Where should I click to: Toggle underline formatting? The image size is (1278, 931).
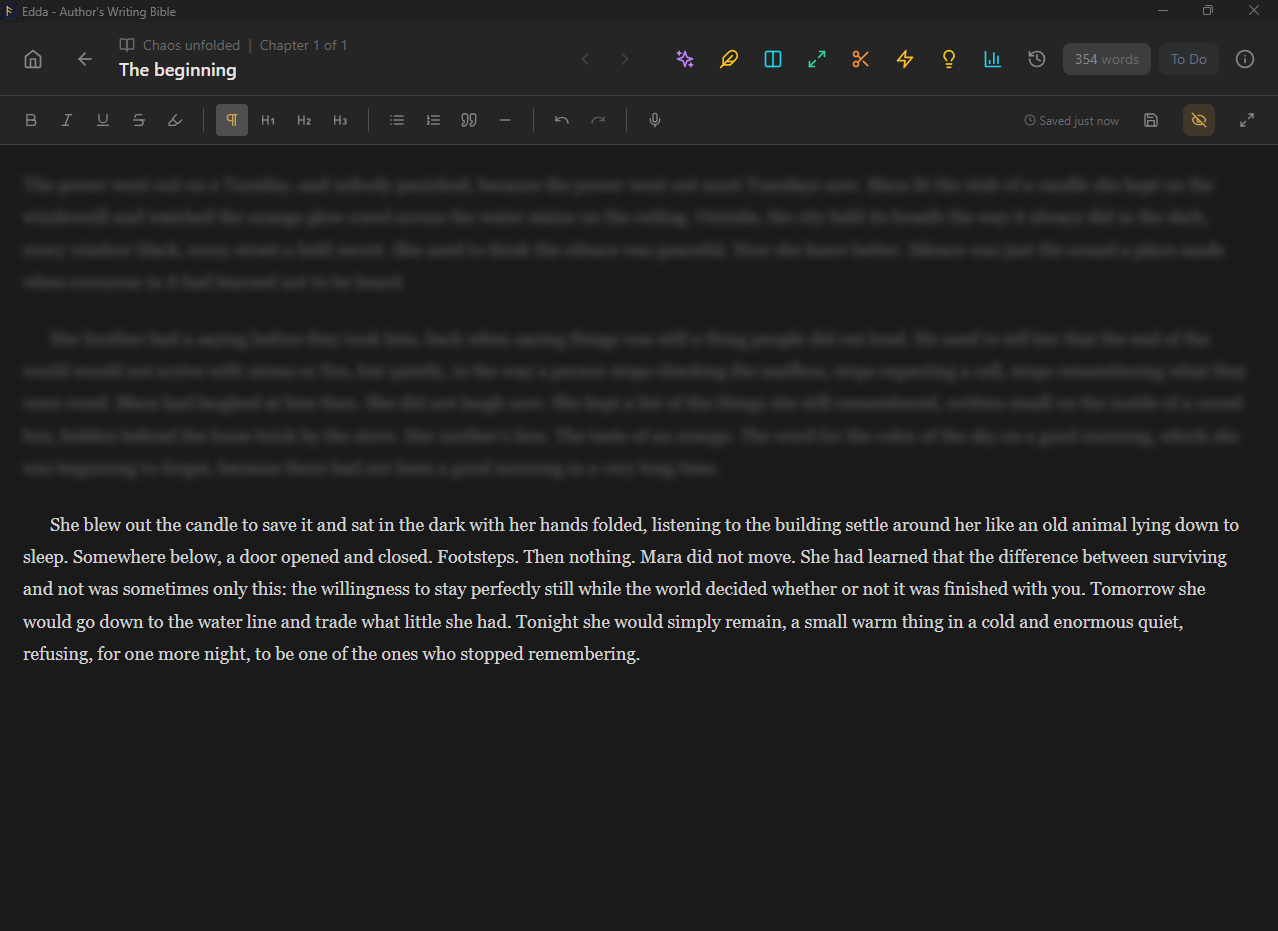tap(103, 120)
